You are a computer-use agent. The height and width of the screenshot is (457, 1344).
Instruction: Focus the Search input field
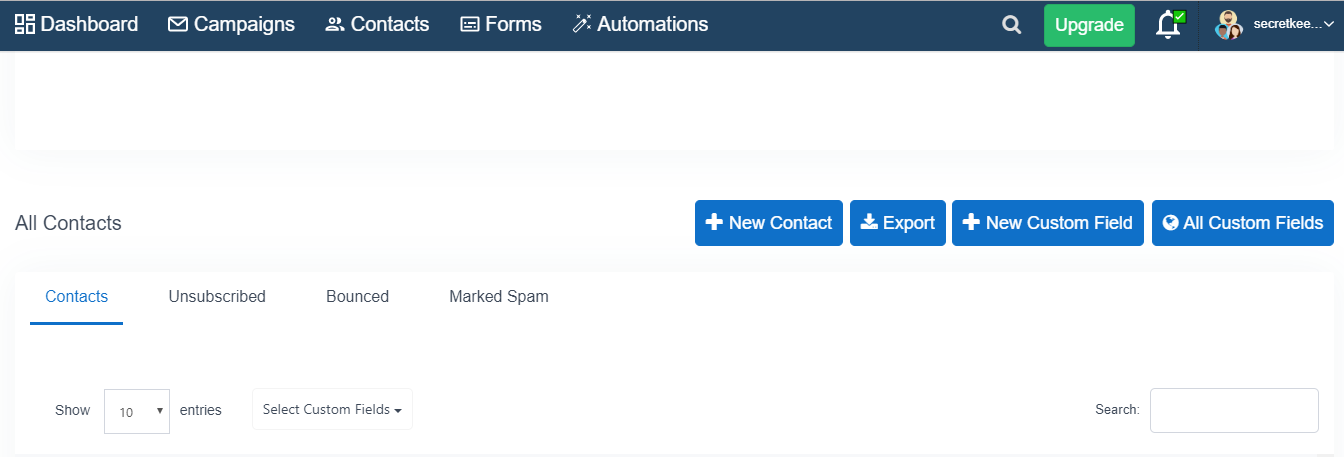[x=1234, y=410]
